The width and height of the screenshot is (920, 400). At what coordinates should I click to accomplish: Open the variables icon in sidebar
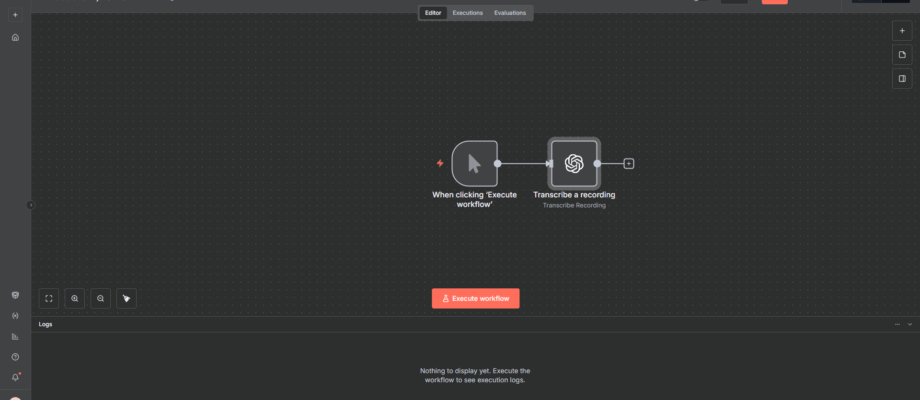click(x=15, y=316)
